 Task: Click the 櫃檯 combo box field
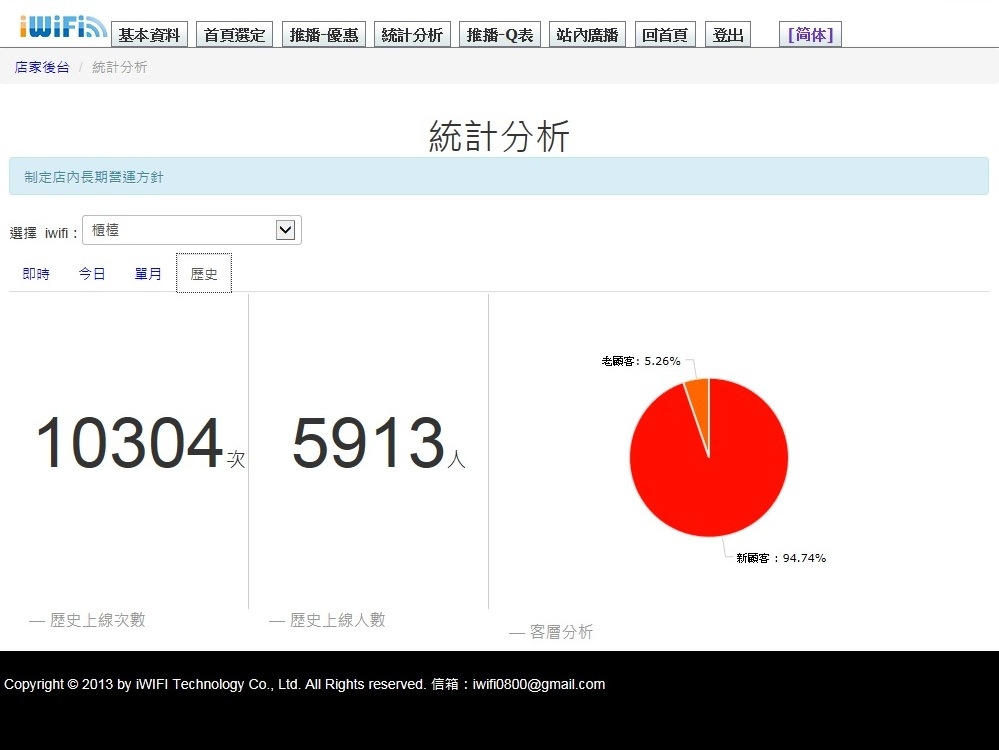[192, 230]
